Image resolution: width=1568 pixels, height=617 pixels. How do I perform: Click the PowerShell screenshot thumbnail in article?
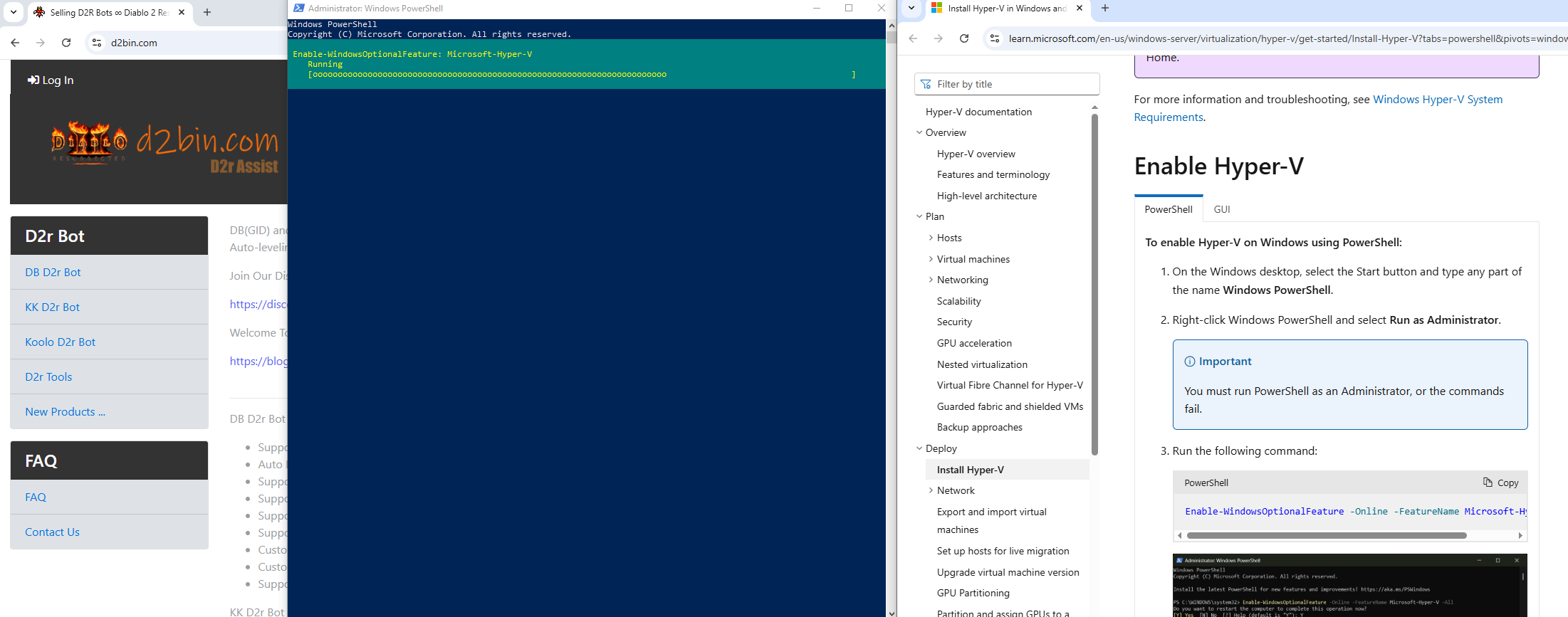1349,585
